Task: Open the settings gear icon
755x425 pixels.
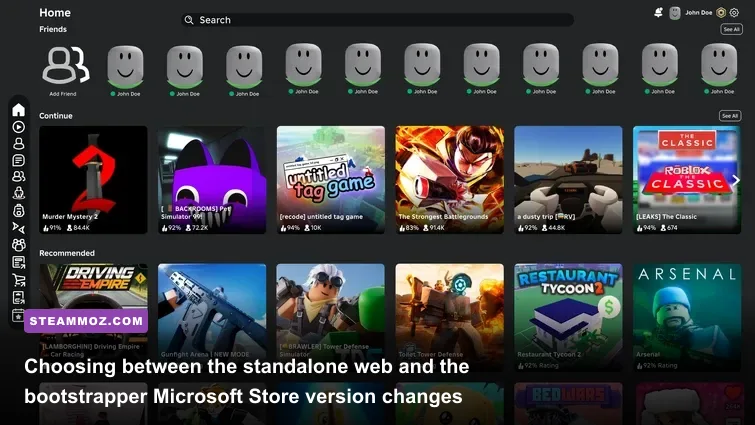Action: click(734, 13)
